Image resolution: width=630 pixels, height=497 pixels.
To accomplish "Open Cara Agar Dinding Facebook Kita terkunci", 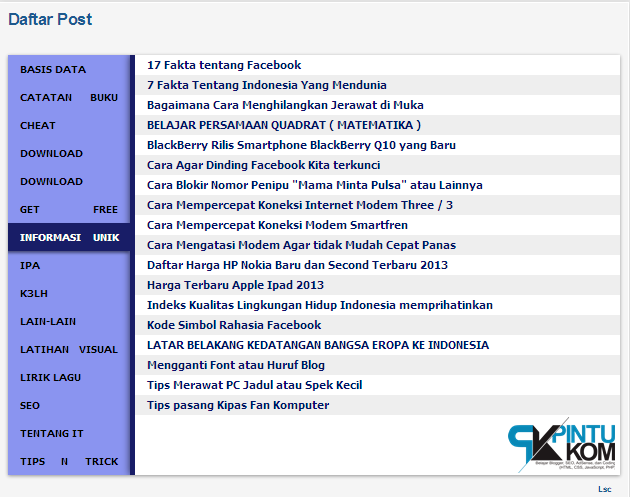I will 264,165.
